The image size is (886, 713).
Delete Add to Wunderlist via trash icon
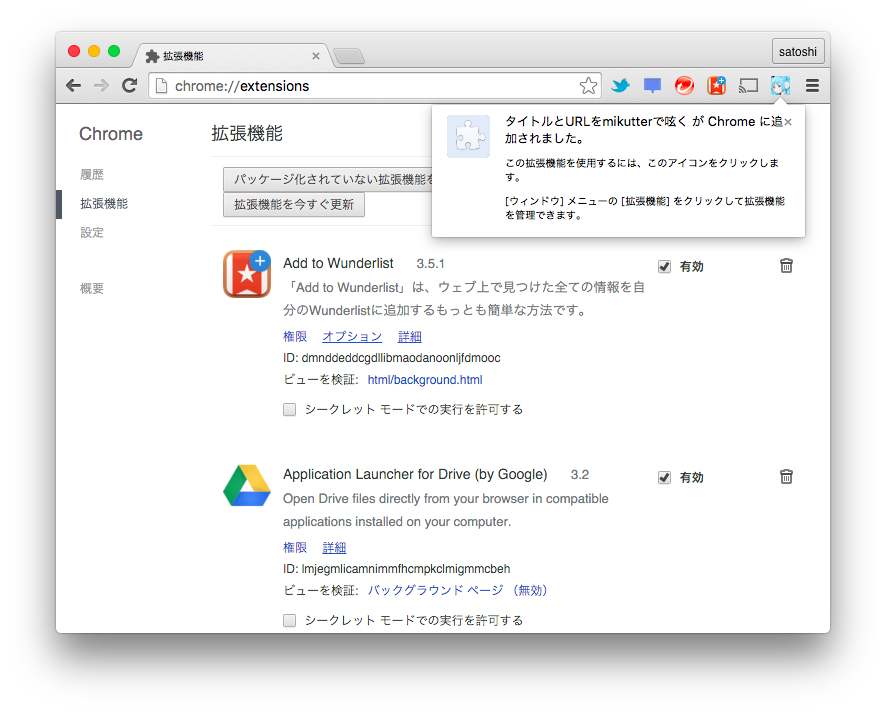[786, 266]
